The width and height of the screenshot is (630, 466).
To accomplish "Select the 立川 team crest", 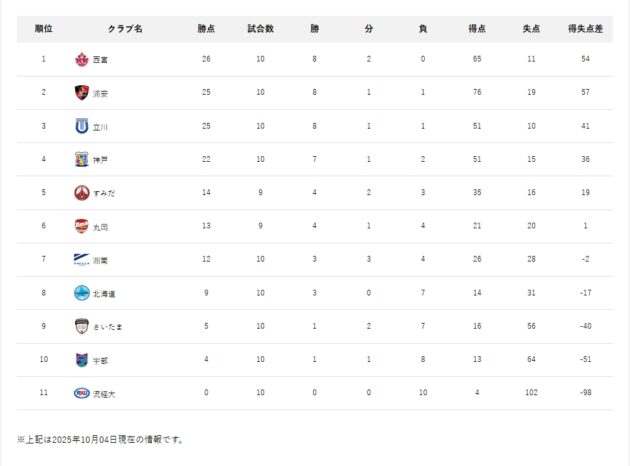I will (x=82, y=127).
